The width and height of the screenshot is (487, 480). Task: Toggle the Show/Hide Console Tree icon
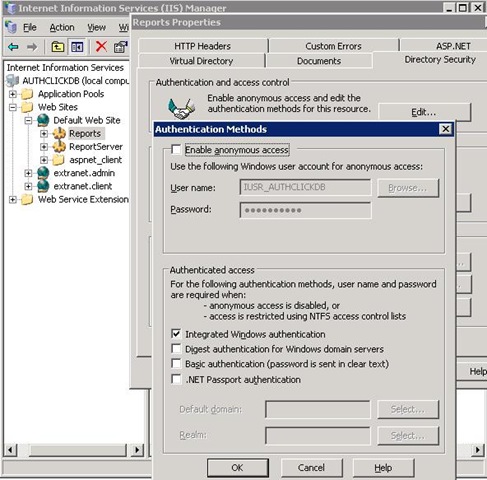coord(77,47)
